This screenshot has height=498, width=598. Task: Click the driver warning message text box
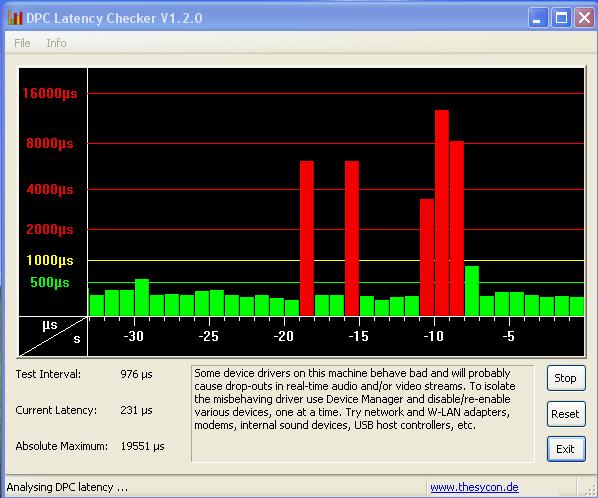[x=362, y=414]
